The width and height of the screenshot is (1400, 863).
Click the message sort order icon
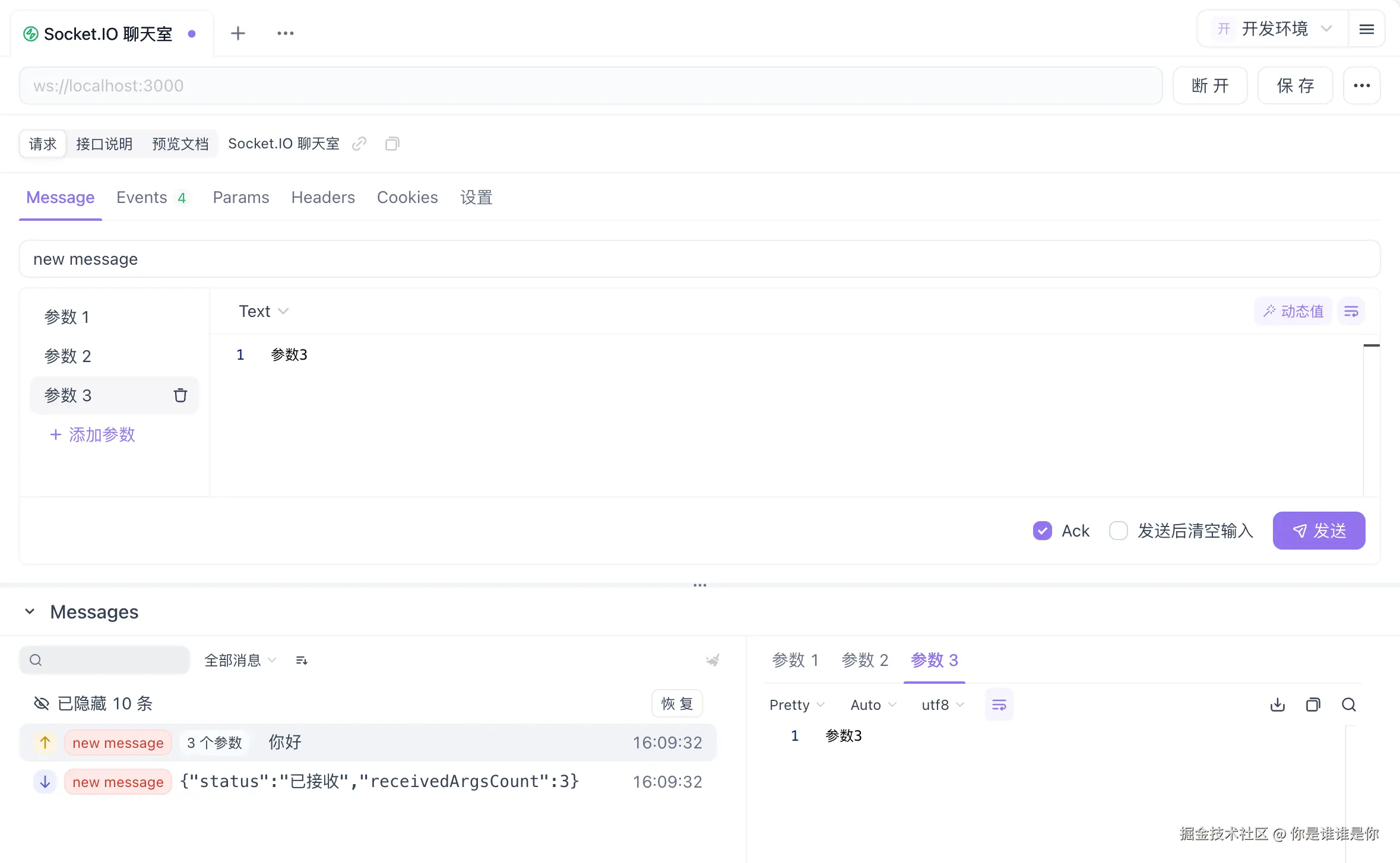(x=302, y=660)
